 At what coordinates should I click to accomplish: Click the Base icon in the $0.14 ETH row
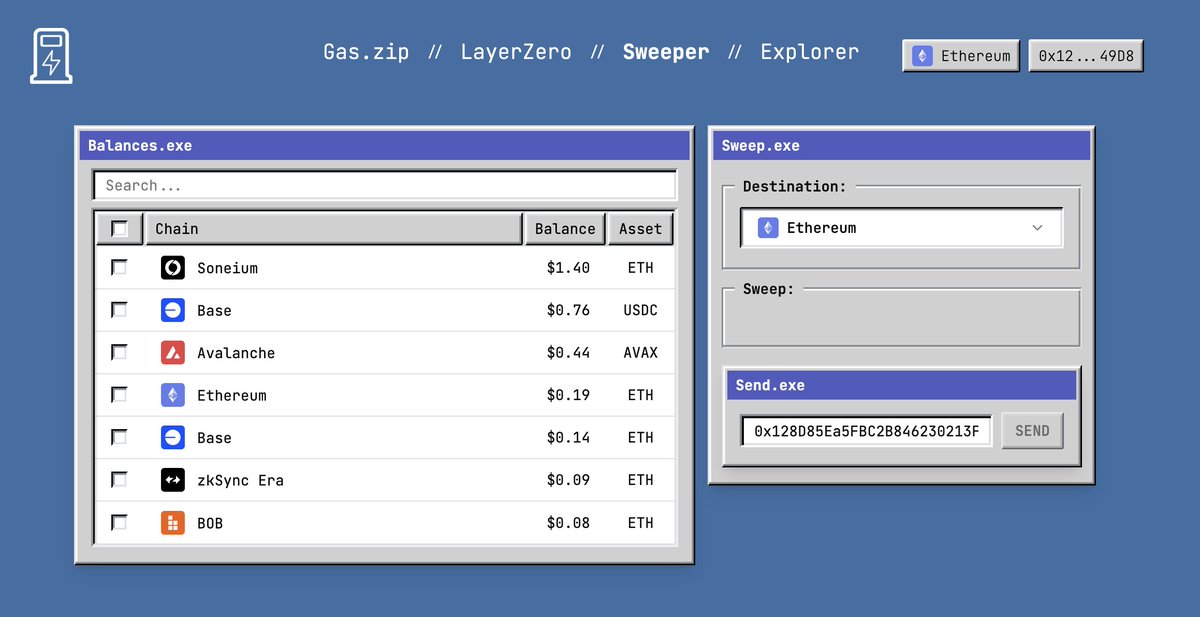[x=173, y=437]
